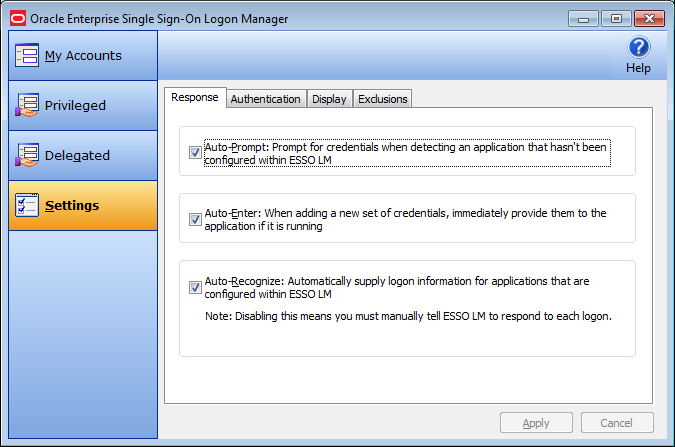Select the Response tab
The width and height of the screenshot is (675, 447).
(x=194, y=97)
